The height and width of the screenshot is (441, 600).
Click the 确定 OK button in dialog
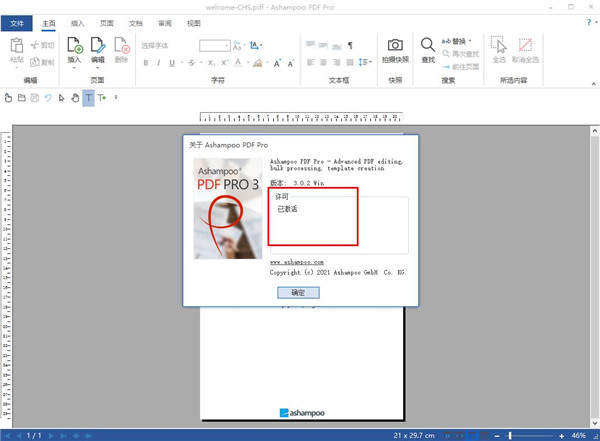(x=298, y=293)
